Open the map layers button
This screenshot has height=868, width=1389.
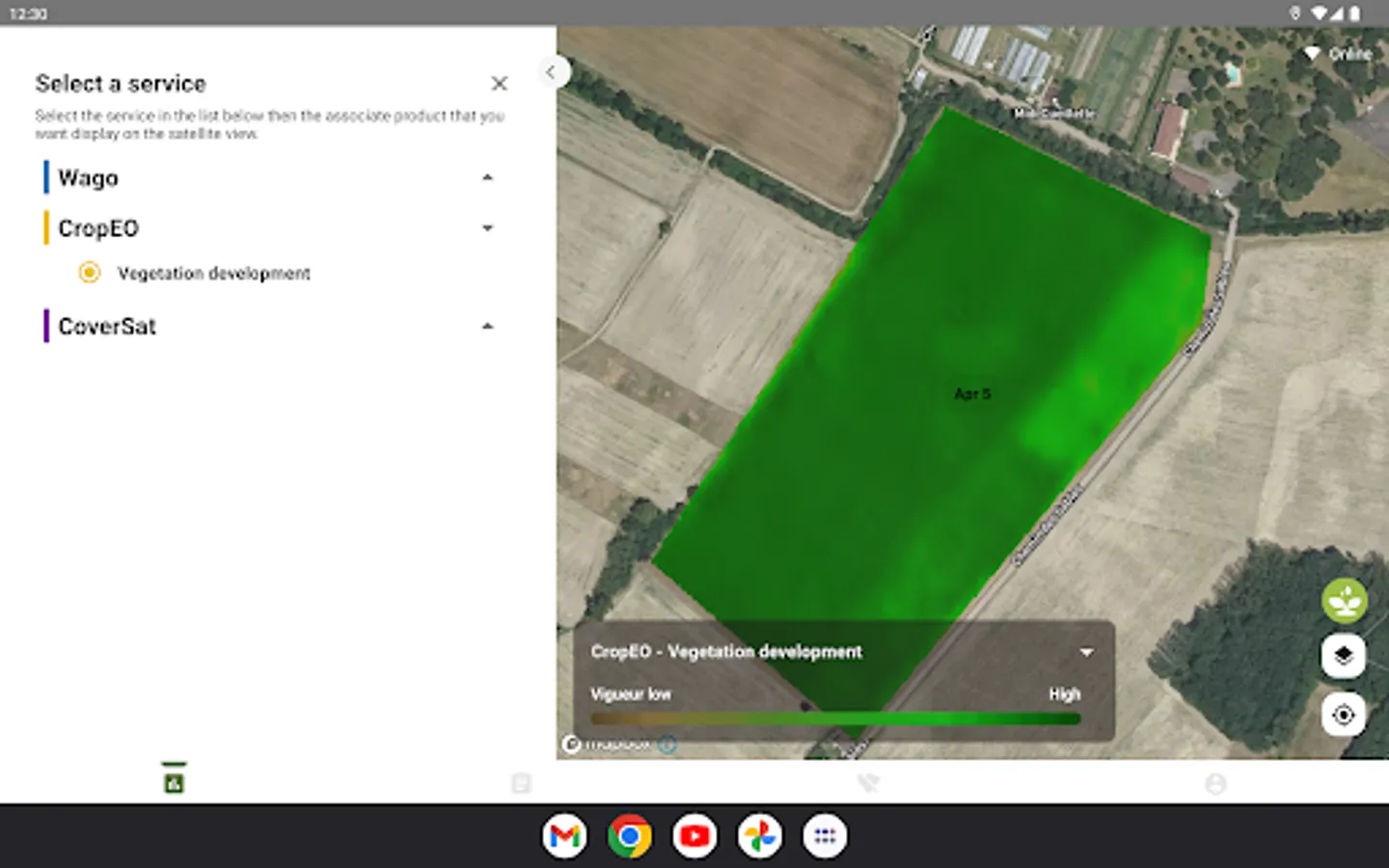click(x=1344, y=657)
